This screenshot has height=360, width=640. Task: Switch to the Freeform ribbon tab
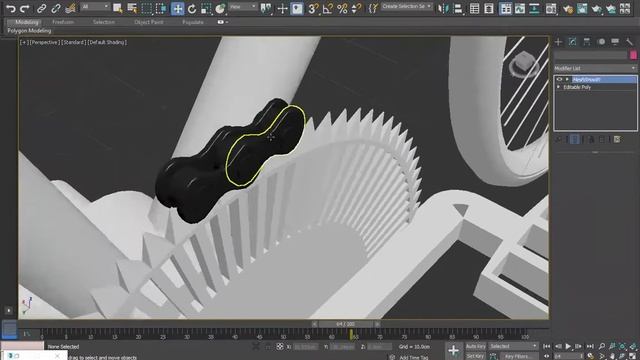tap(63, 22)
